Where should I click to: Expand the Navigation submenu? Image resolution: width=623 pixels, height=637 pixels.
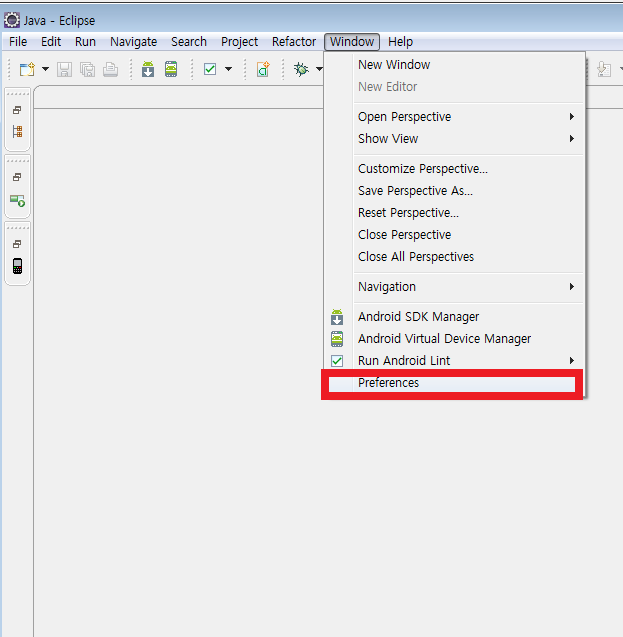(x=455, y=286)
